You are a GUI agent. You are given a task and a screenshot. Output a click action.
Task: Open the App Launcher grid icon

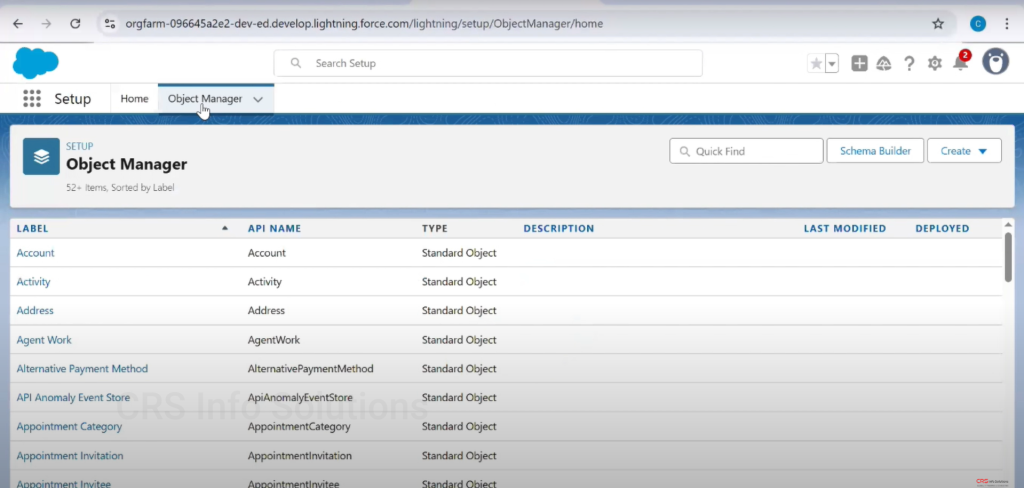coord(32,99)
